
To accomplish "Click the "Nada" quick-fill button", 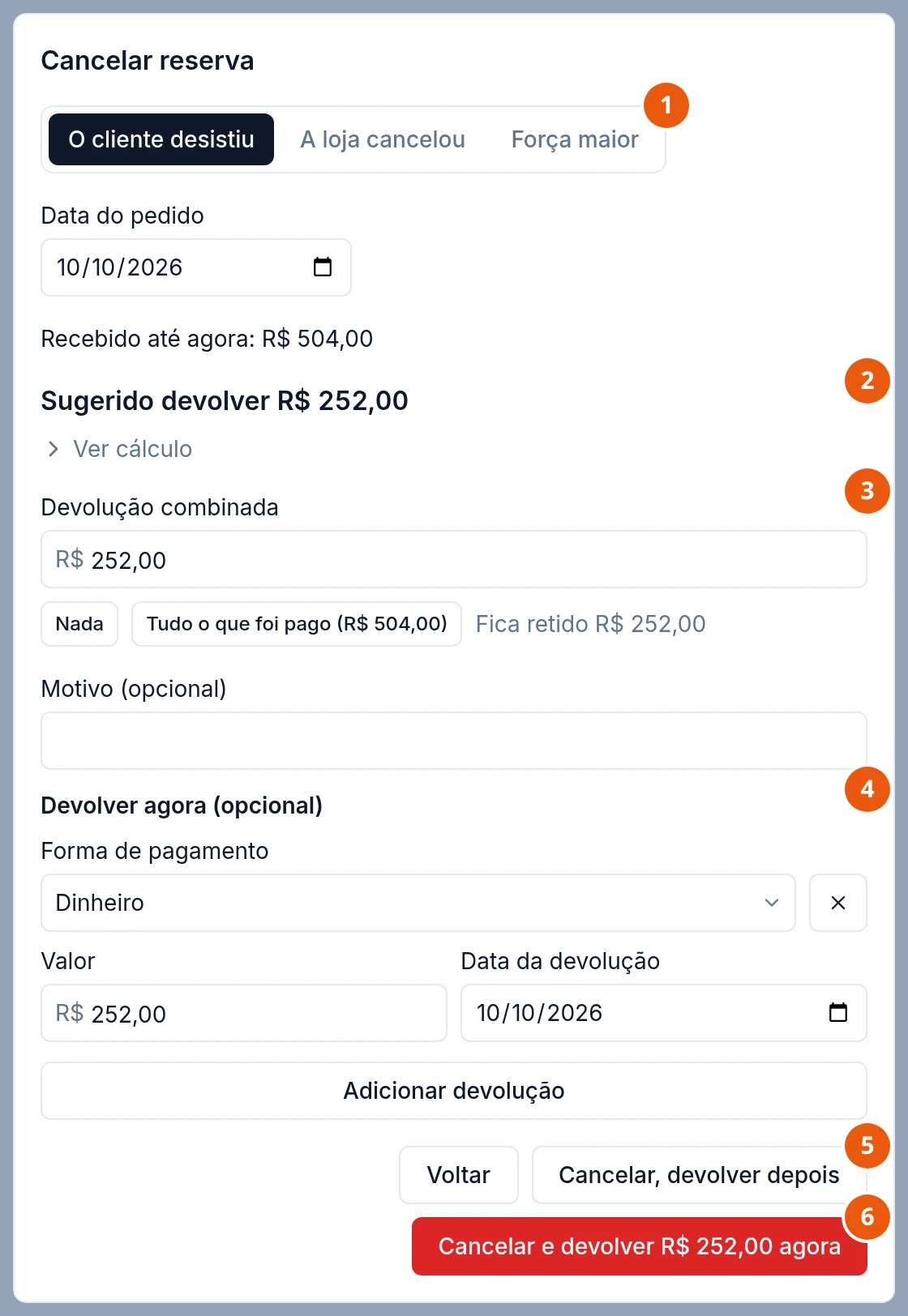I will coord(79,624).
